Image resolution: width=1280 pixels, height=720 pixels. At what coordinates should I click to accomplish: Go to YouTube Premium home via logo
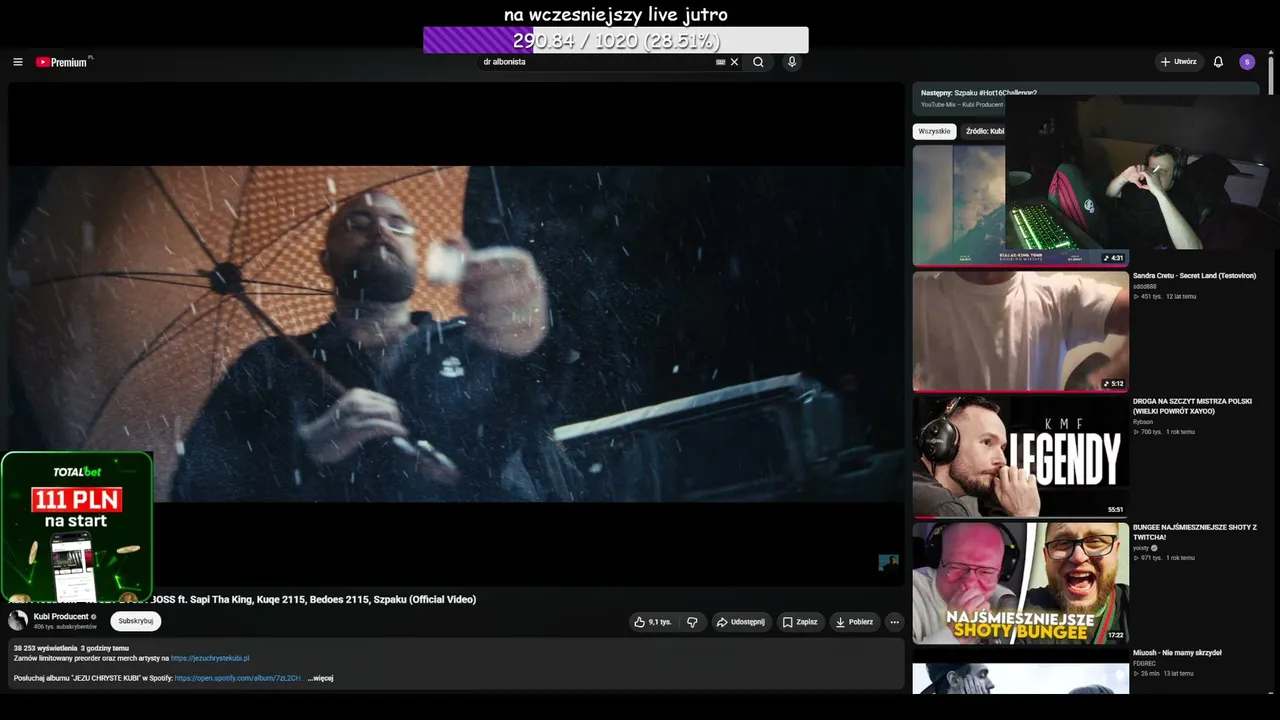pyautogui.click(x=63, y=62)
